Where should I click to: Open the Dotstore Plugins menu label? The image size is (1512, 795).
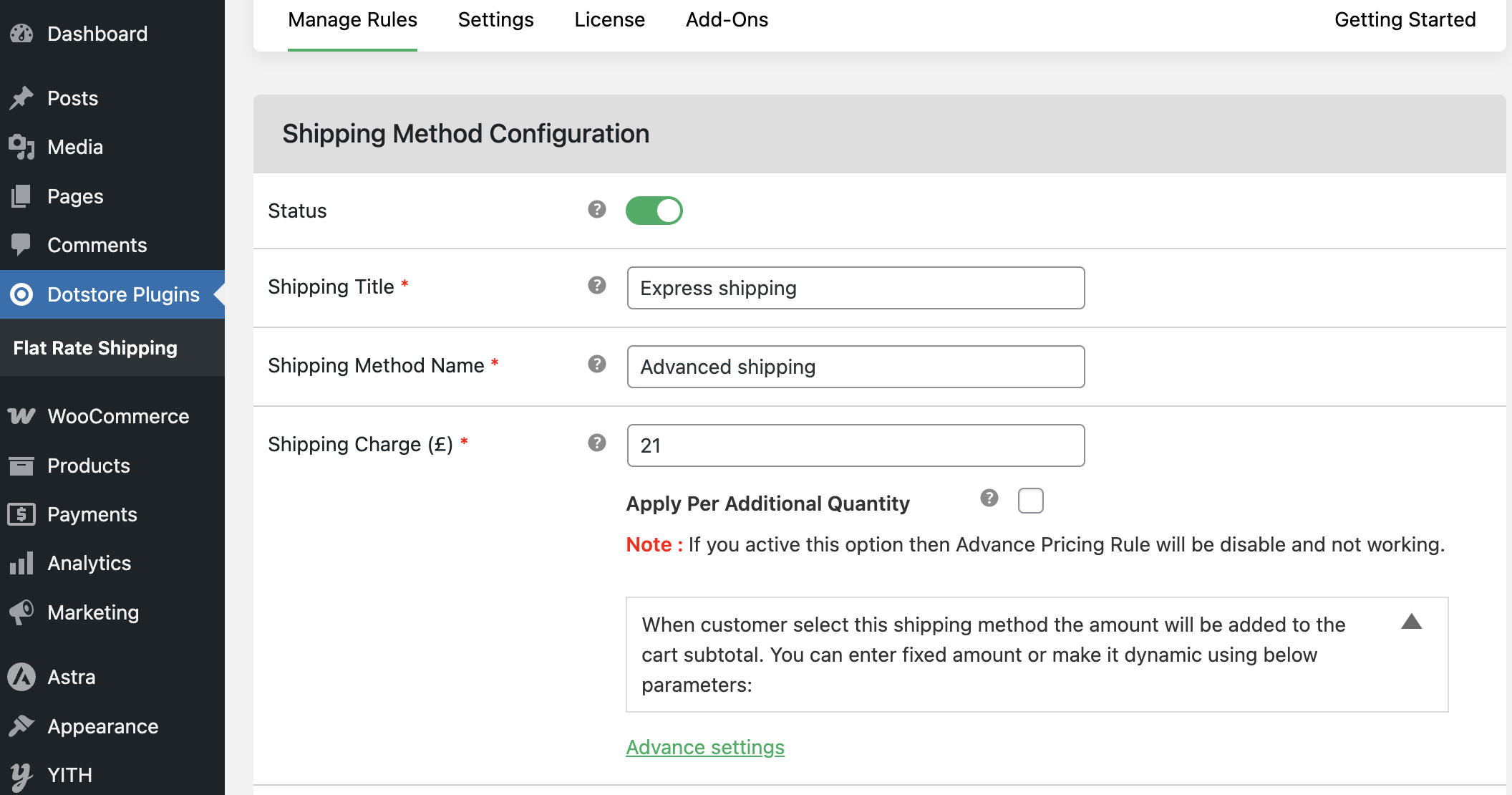(x=123, y=294)
